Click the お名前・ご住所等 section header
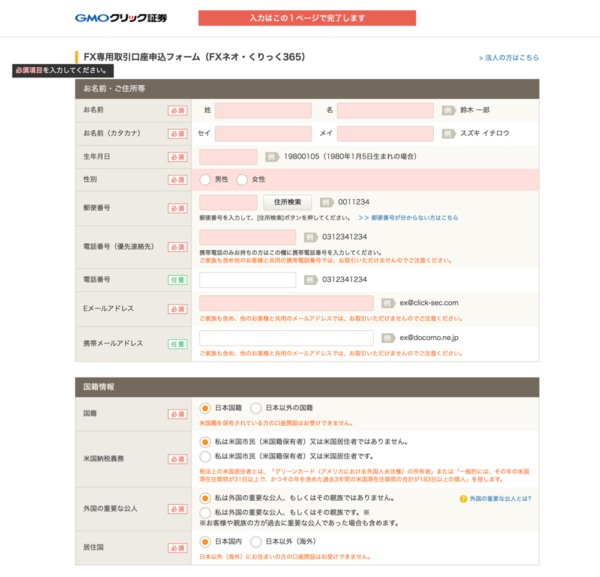600x577 pixels. point(307,89)
